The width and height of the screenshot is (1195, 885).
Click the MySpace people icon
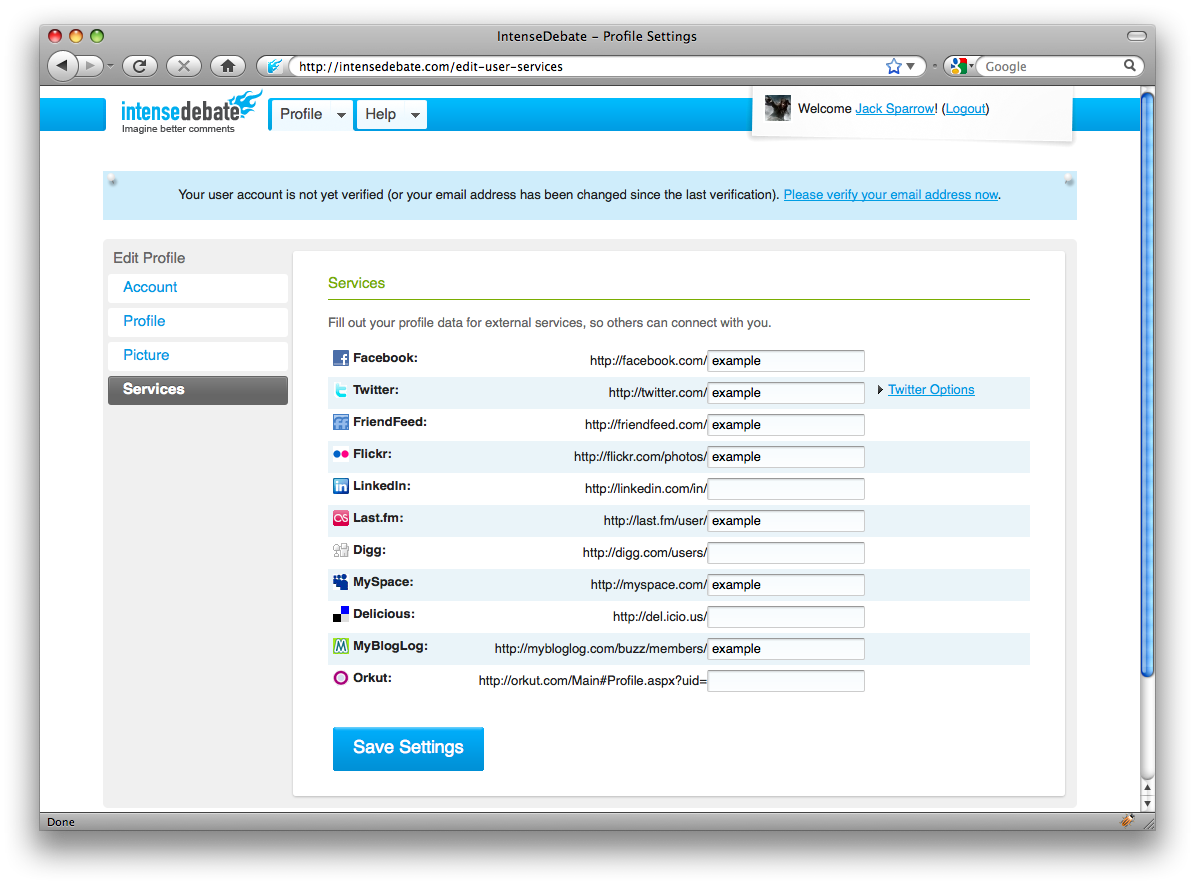pos(340,582)
